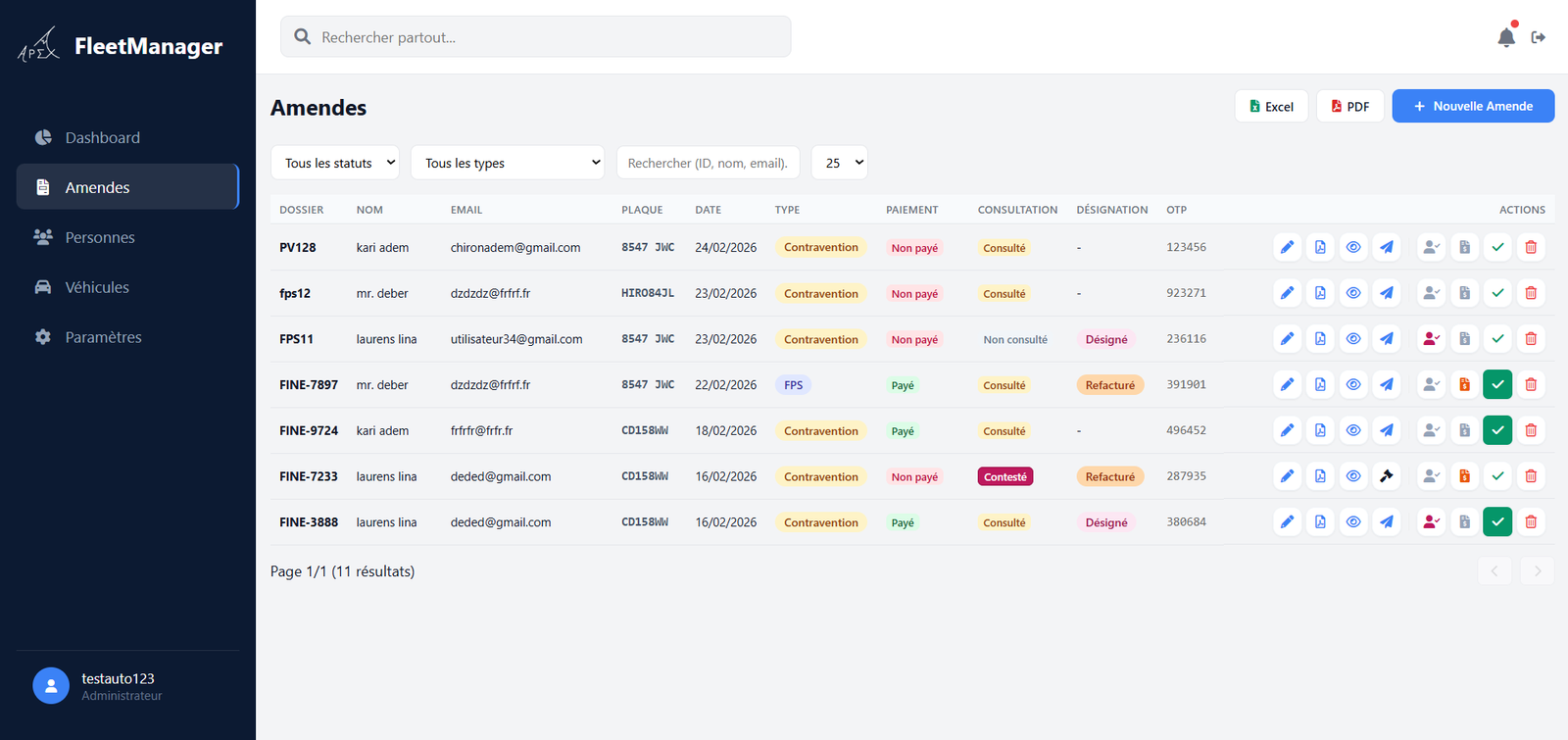Edit fine FINE-9724 with pencil icon
The image size is (1568, 740).
click(1287, 430)
